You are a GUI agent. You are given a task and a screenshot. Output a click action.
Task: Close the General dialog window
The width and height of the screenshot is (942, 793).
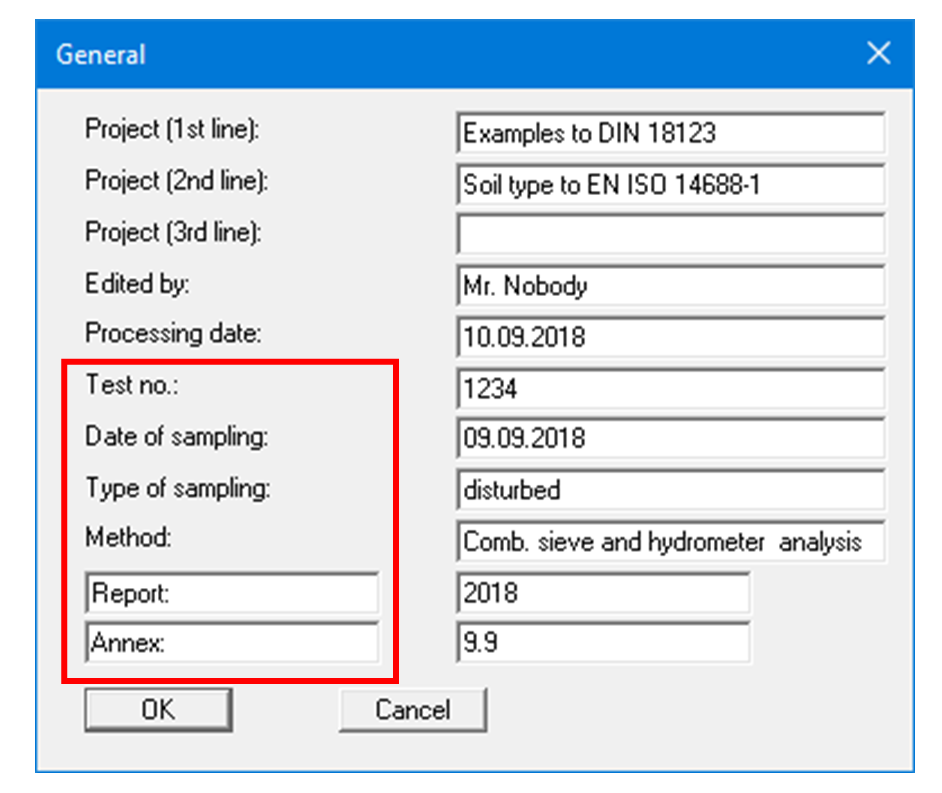[878, 53]
